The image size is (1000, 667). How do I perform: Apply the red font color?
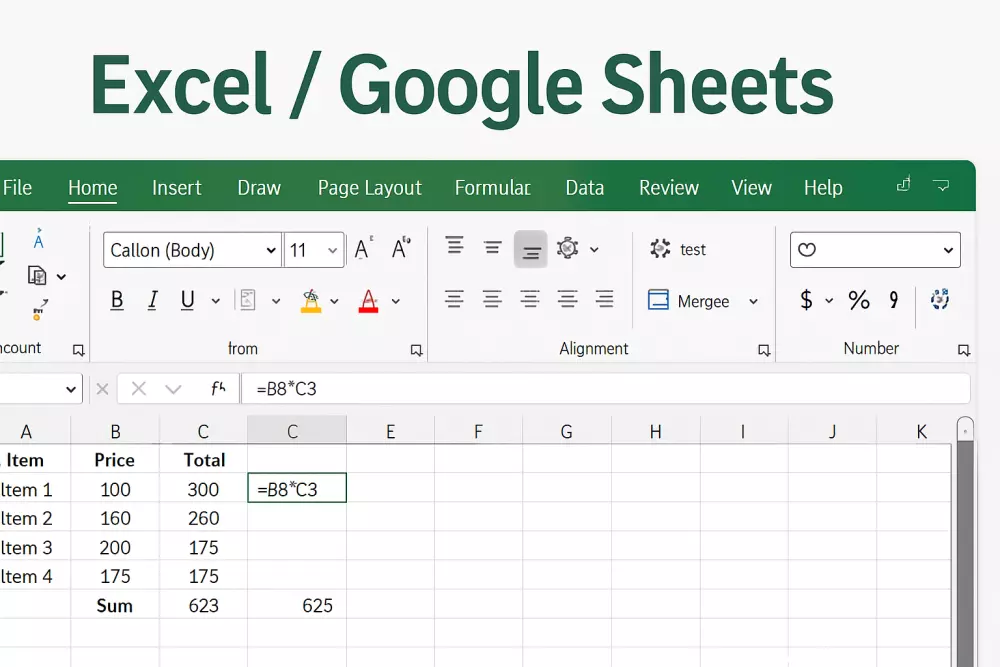(368, 301)
